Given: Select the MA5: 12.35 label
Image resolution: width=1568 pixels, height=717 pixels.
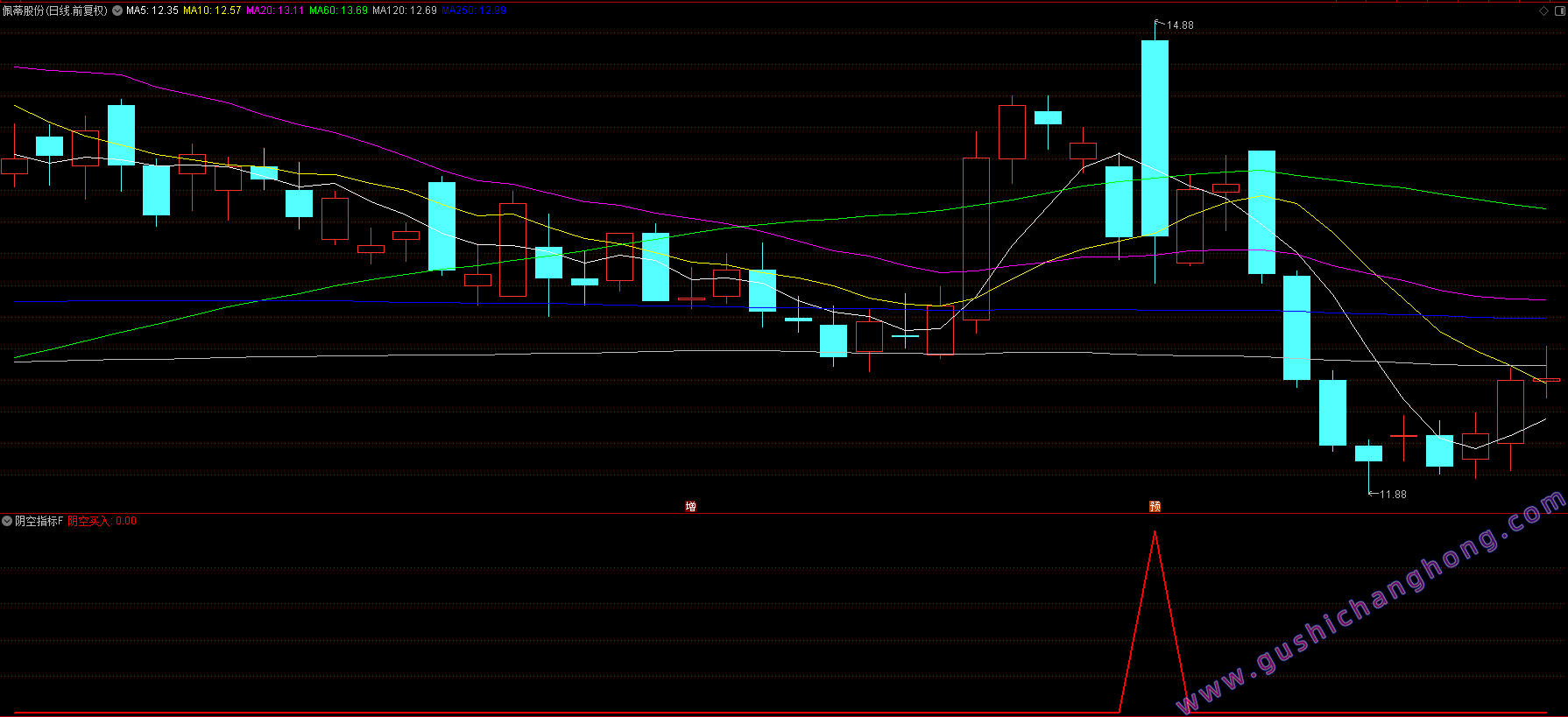Looking at the screenshot, I should (152, 11).
